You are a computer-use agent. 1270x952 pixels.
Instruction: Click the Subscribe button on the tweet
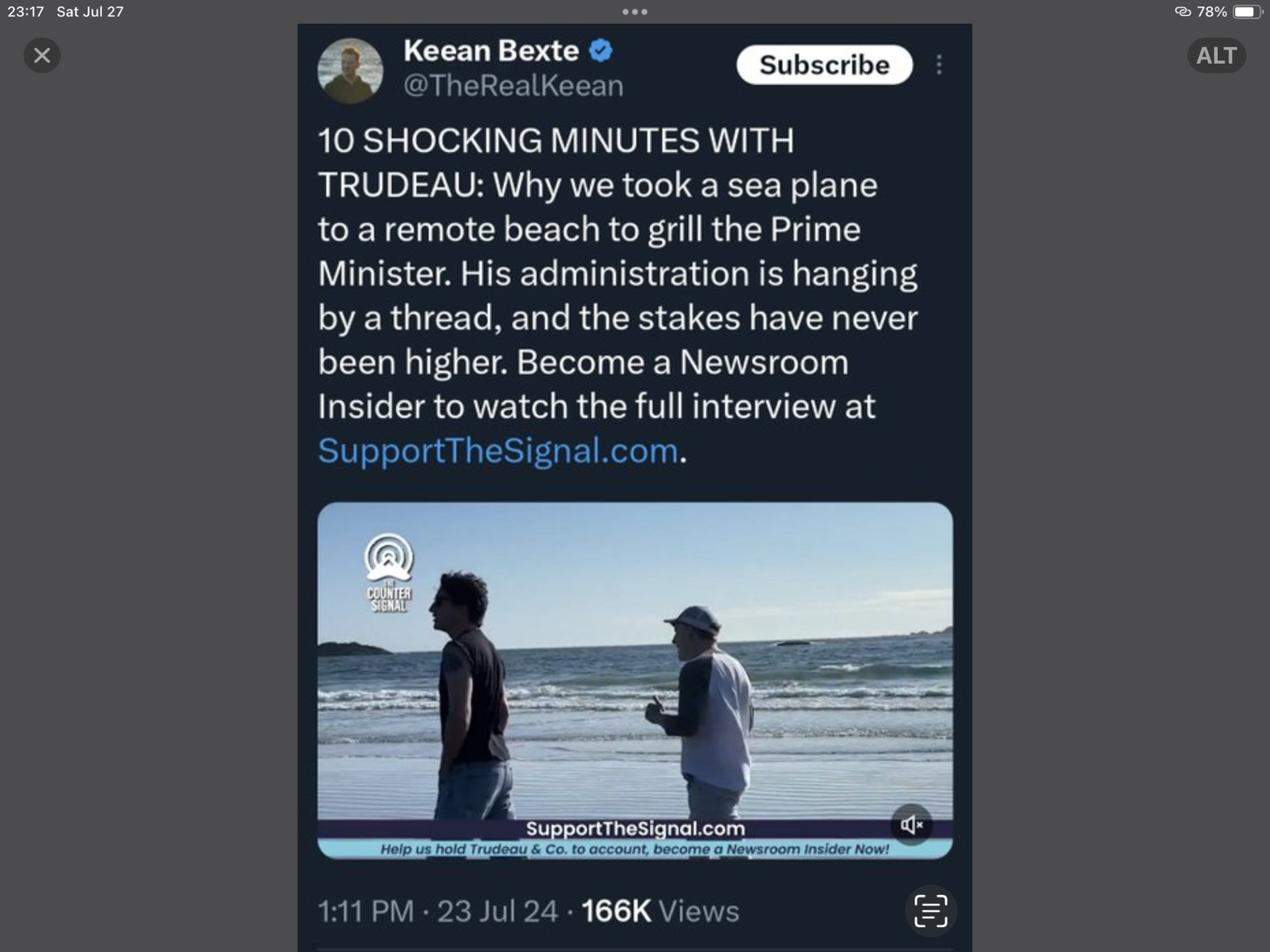[824, 64]
